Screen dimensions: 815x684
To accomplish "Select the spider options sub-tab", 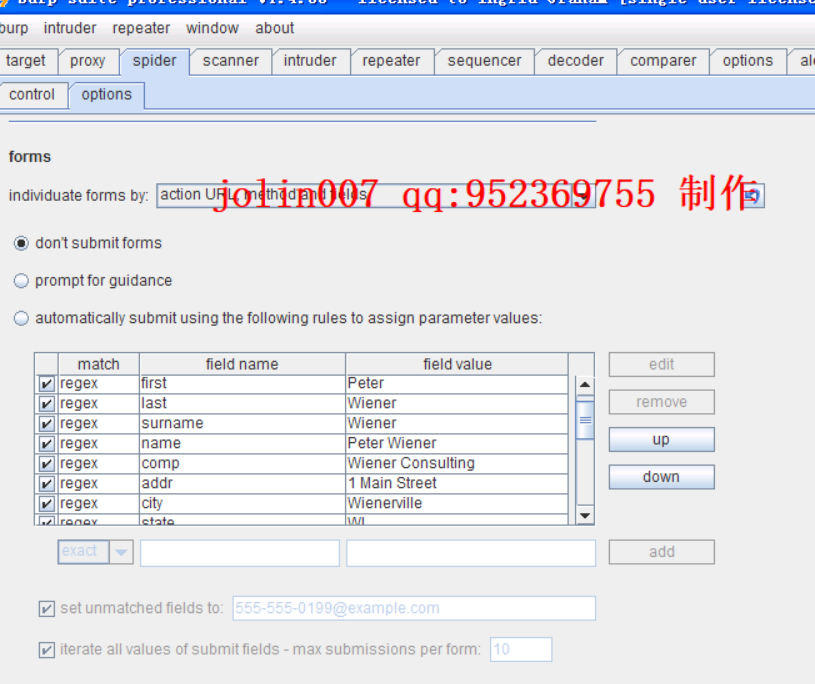I will pyautogui.click(x=107, y=95).
